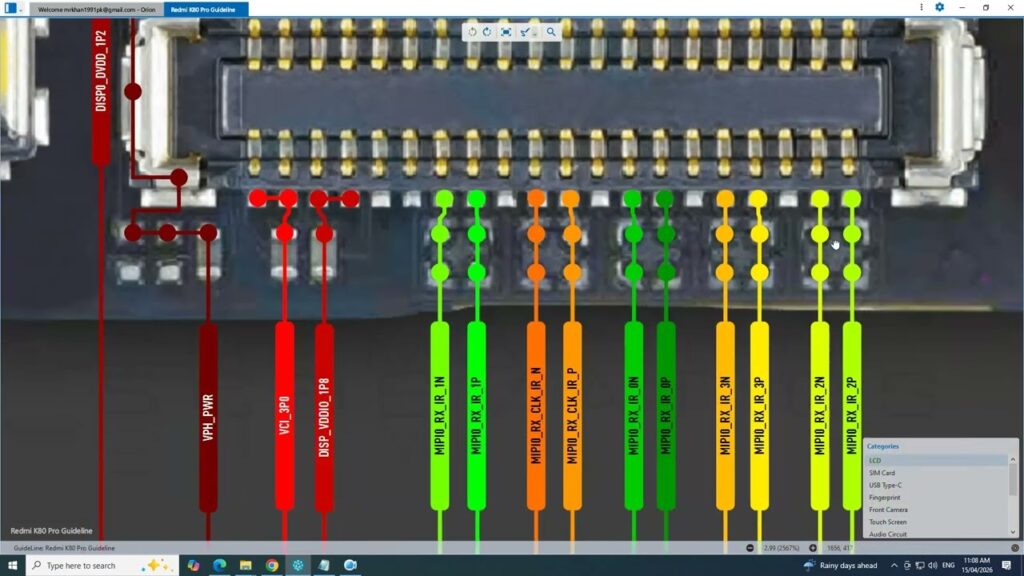Click the fit-to-screen icon
This screenshot has width=1024, height=576.
click(506, 32)
